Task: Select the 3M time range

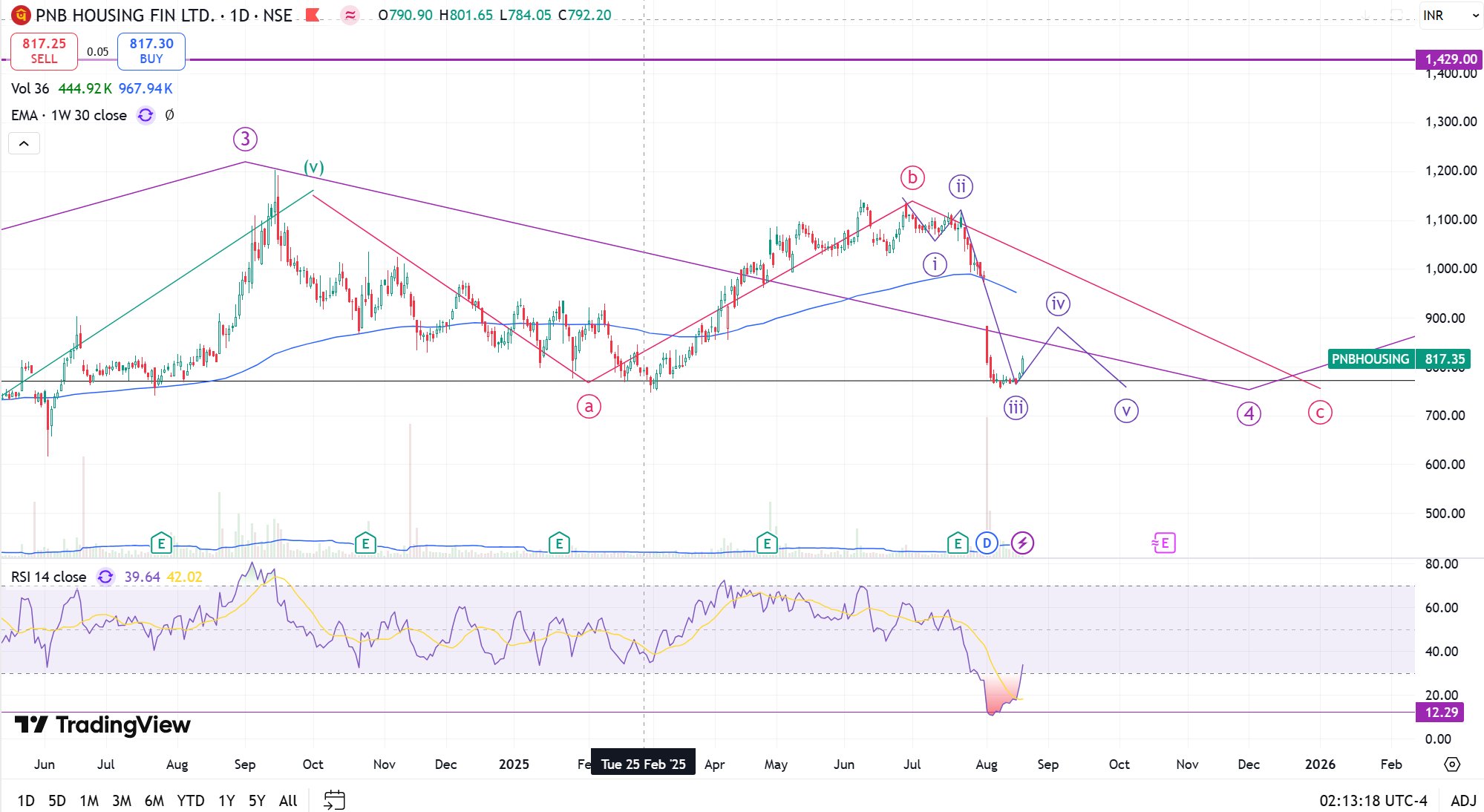Action: pyautogui.click(x=122, y=800)
